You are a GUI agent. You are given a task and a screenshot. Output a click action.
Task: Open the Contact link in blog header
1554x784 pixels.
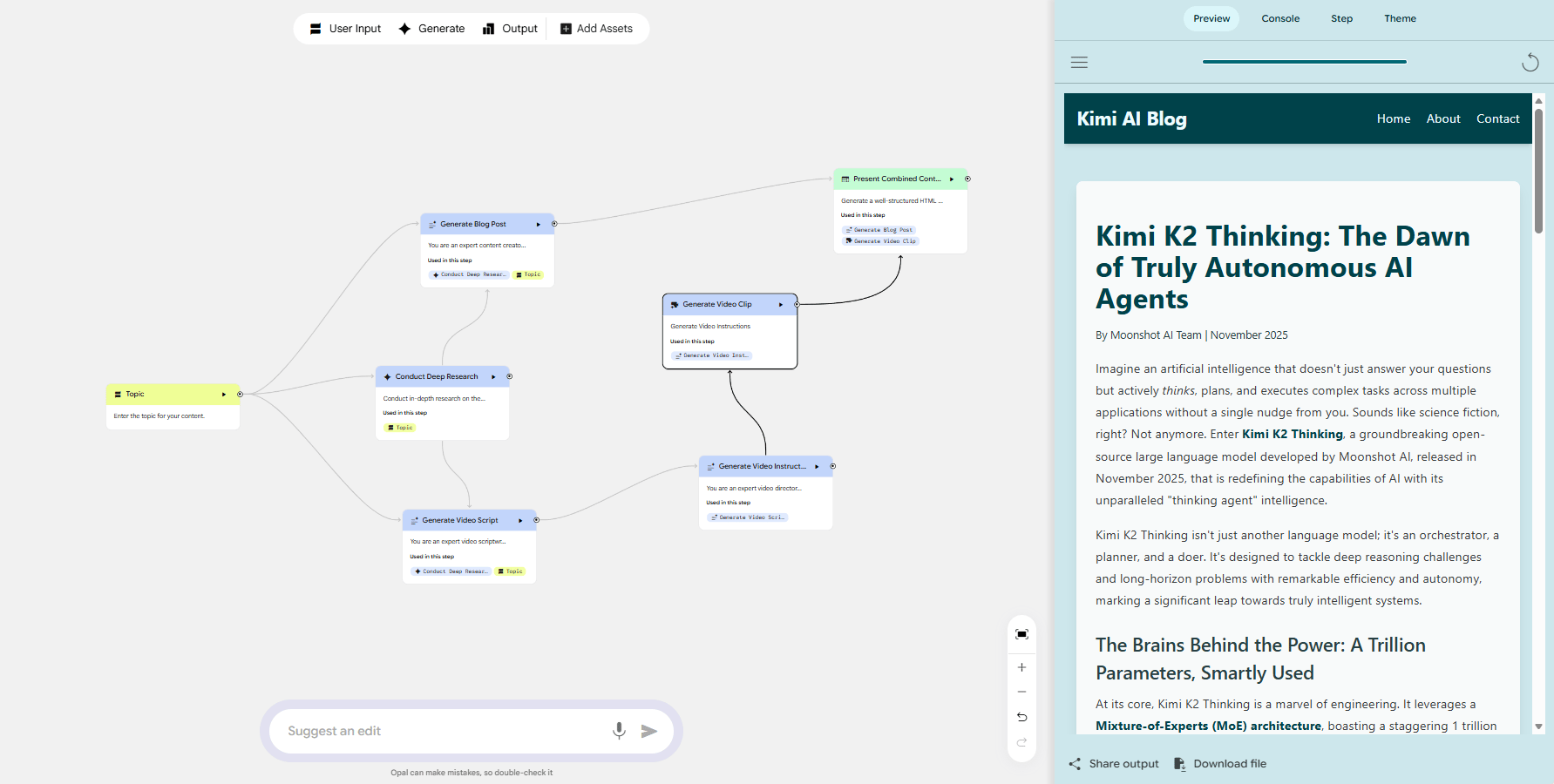[x=1497, y=118]
